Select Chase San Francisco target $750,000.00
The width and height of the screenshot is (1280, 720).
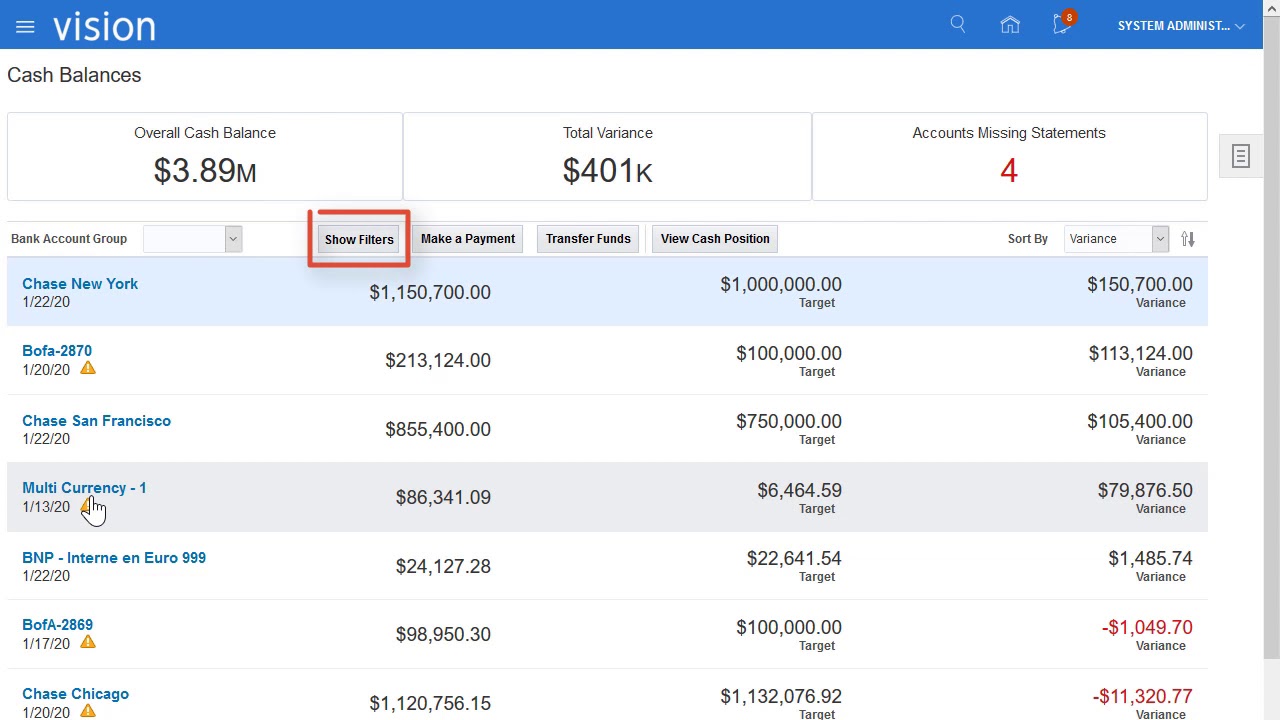(789, 421)
